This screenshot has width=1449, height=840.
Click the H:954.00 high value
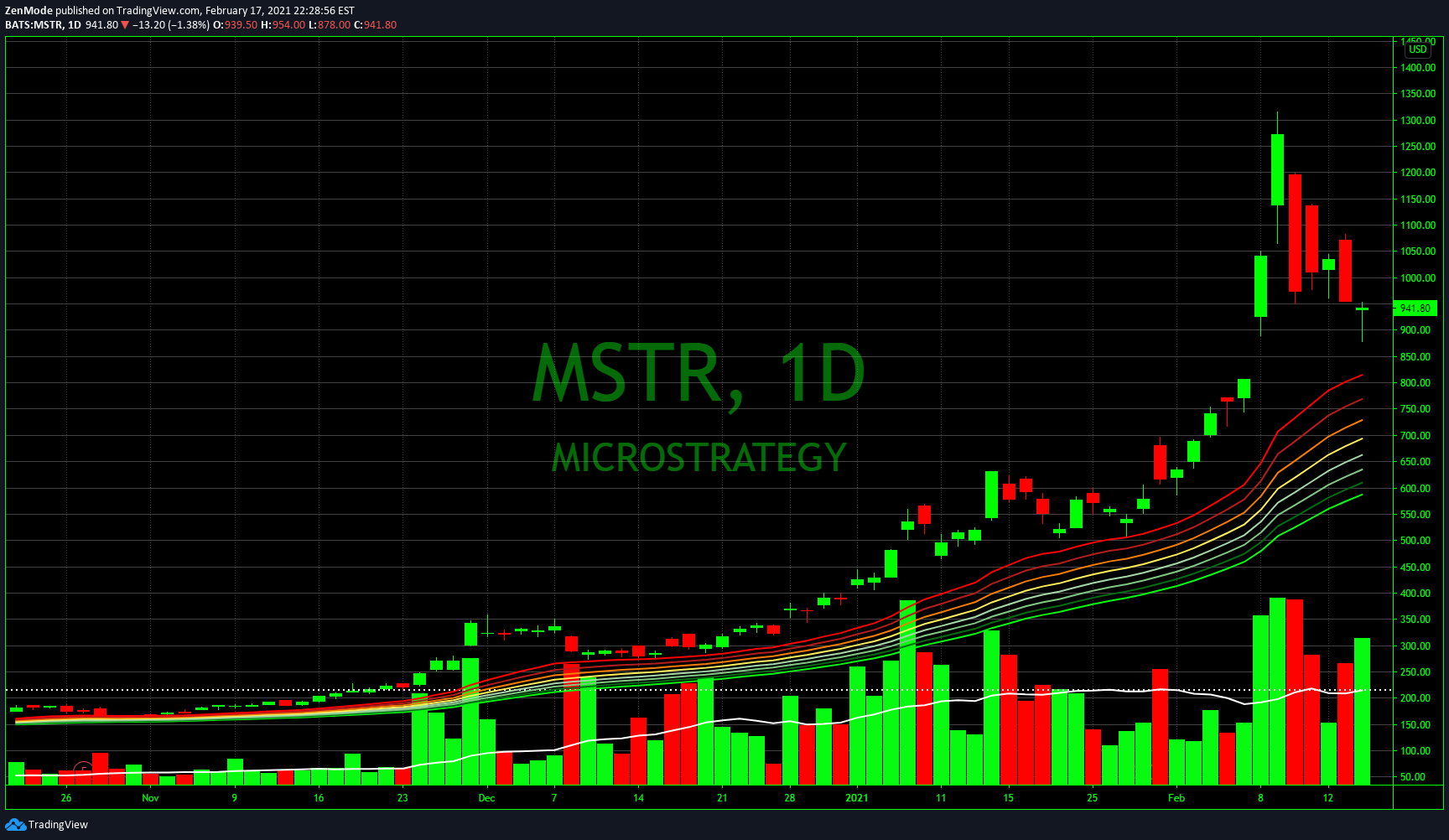pyautogui.click(x=283, y=25)
